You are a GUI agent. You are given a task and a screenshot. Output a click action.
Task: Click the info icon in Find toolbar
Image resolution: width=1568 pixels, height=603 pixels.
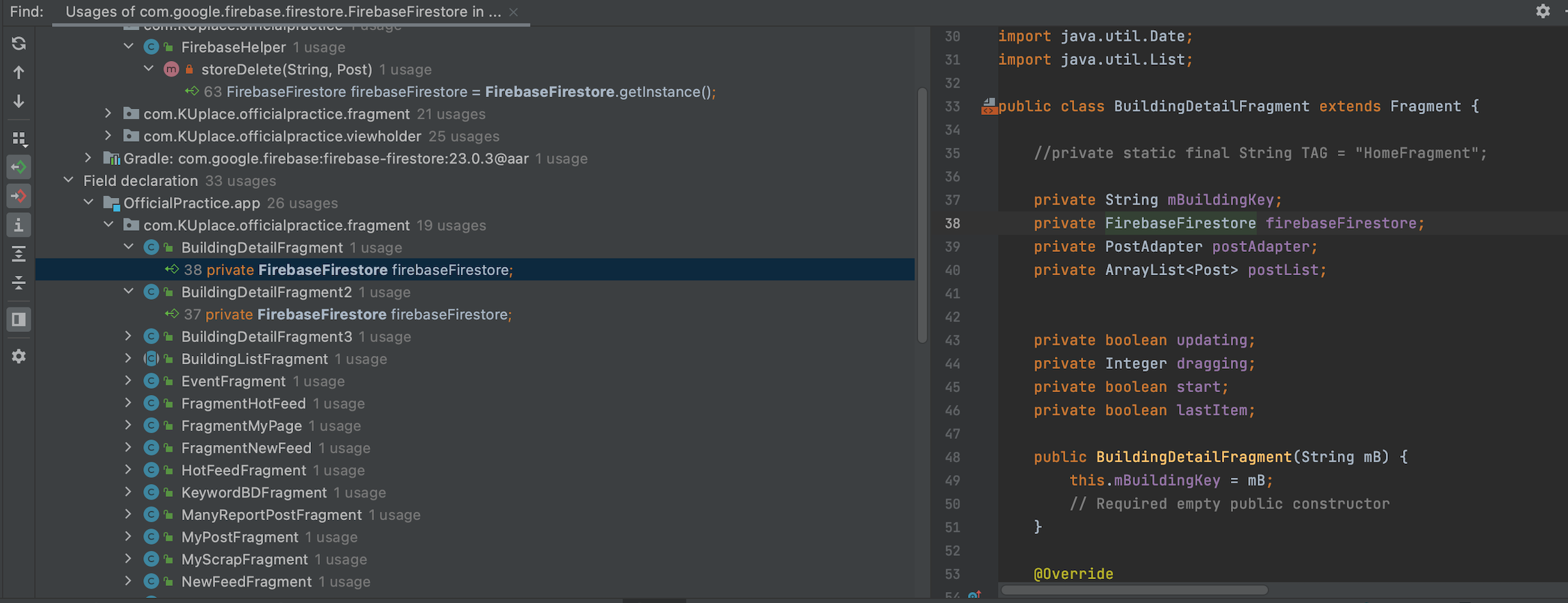coord(19,224)
